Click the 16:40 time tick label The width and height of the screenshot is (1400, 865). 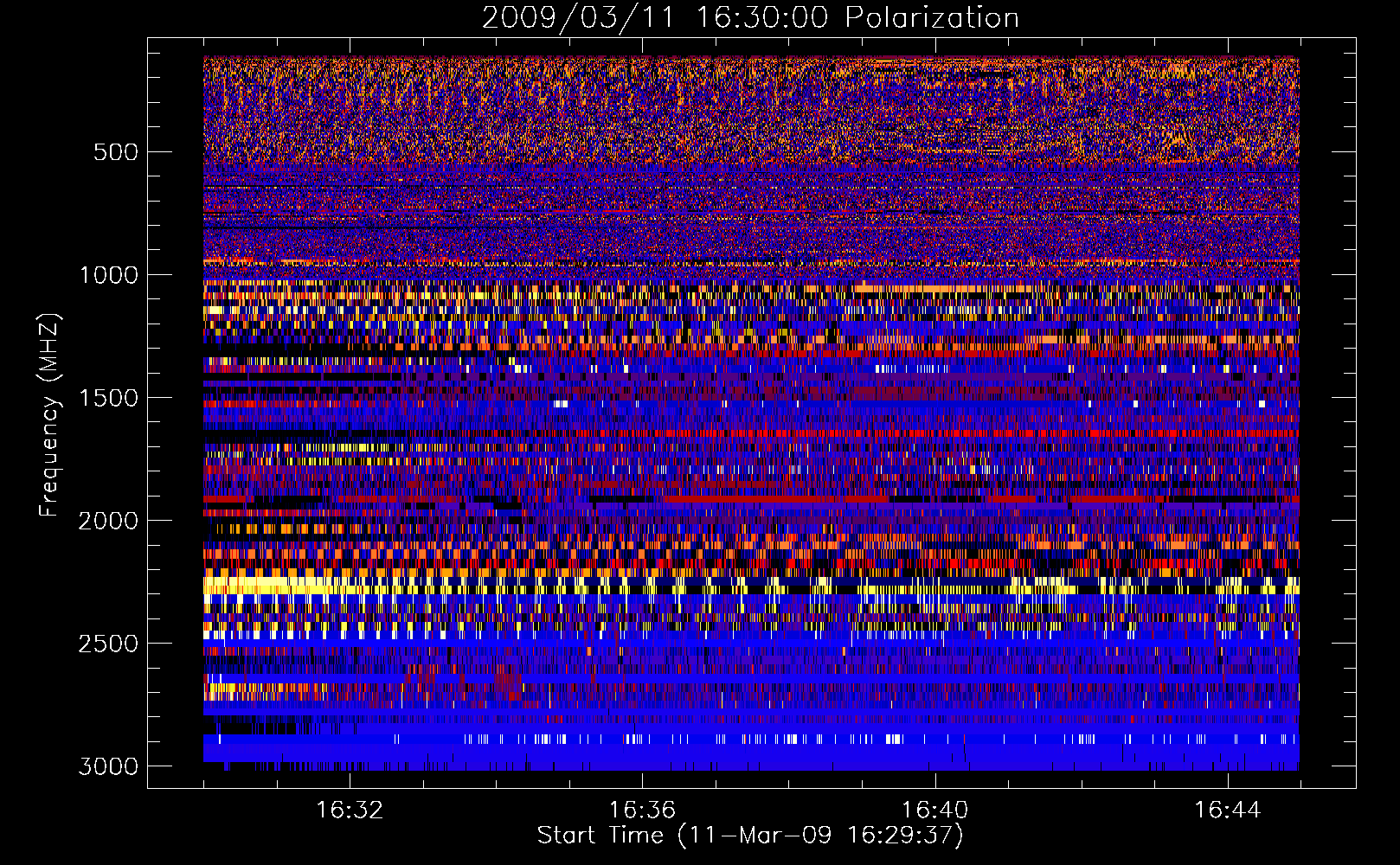tap(934, 811)
